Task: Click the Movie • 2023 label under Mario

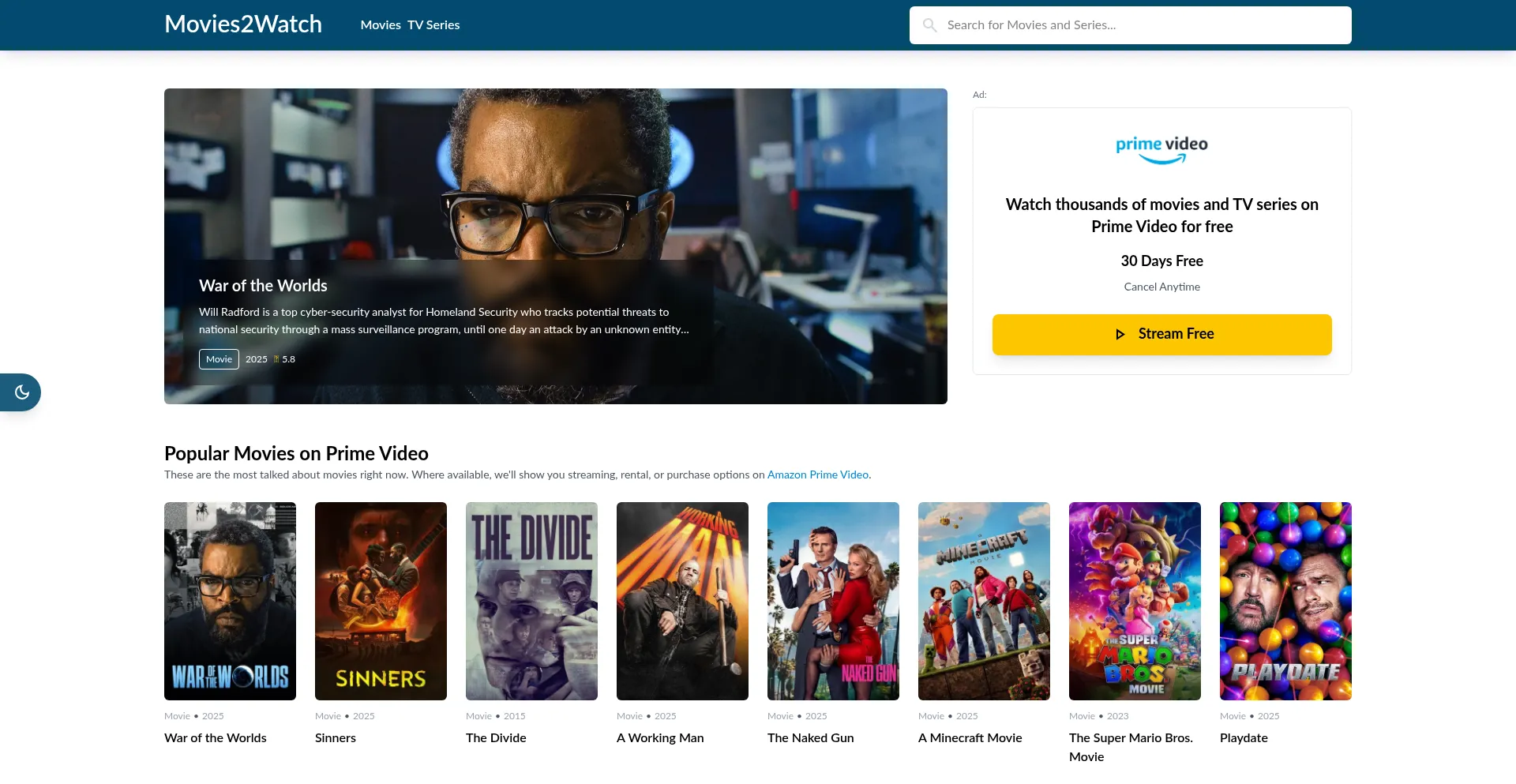Action: (x=1099, y=717)
